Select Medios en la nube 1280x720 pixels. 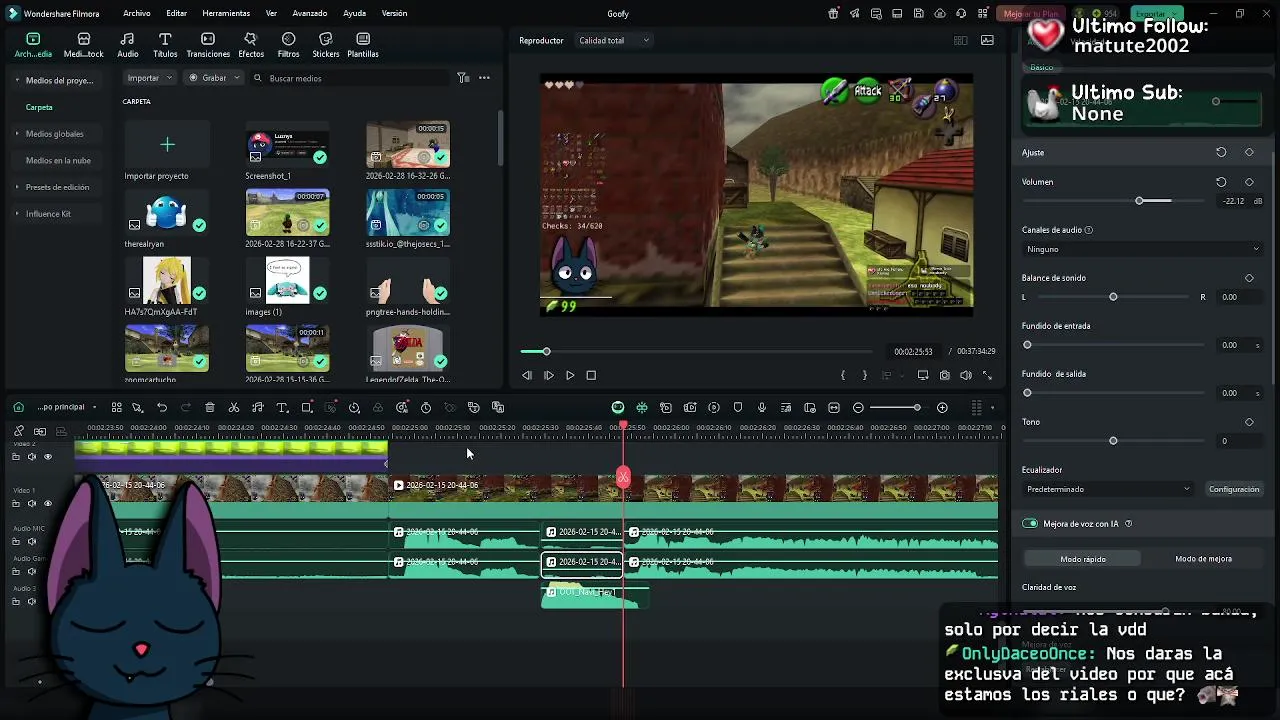click(58, 160)
